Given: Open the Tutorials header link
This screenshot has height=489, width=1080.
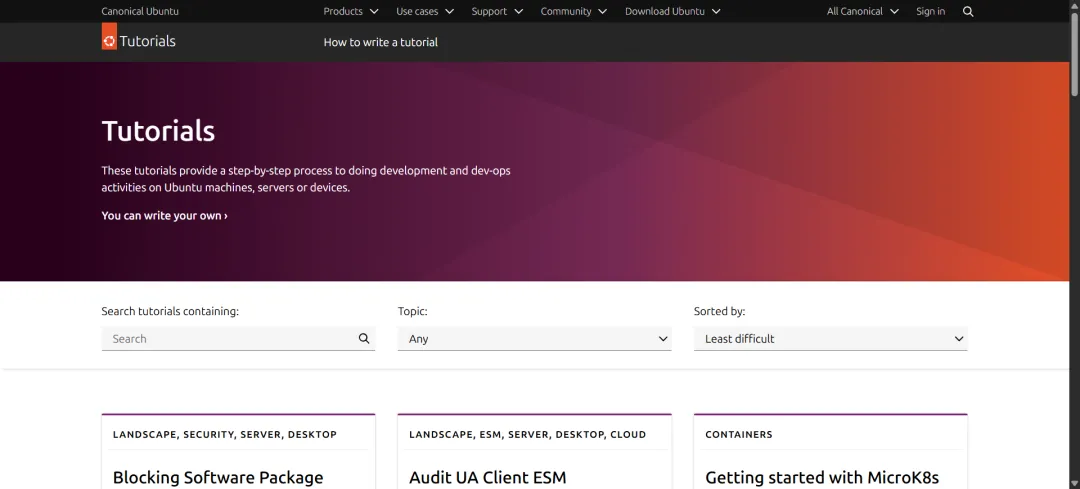Looking at the screenshot, I should pyautogui.click(x=147, y=41).
